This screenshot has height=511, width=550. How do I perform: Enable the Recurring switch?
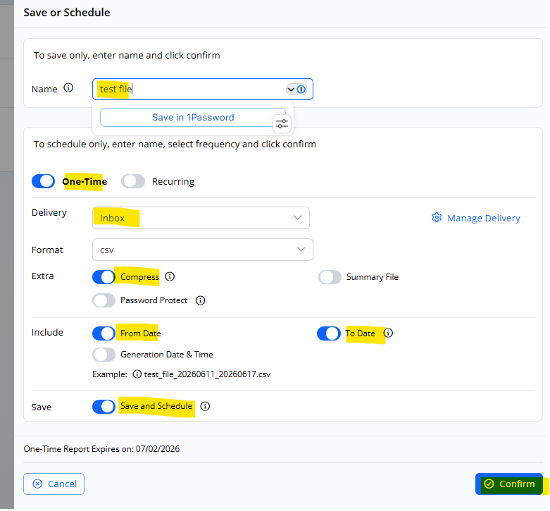(133, 181)
